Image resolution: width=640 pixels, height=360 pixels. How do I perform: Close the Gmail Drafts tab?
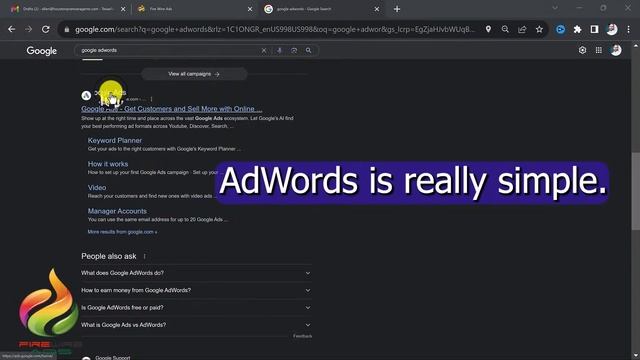pyautogui.click(x=123, y=9)
